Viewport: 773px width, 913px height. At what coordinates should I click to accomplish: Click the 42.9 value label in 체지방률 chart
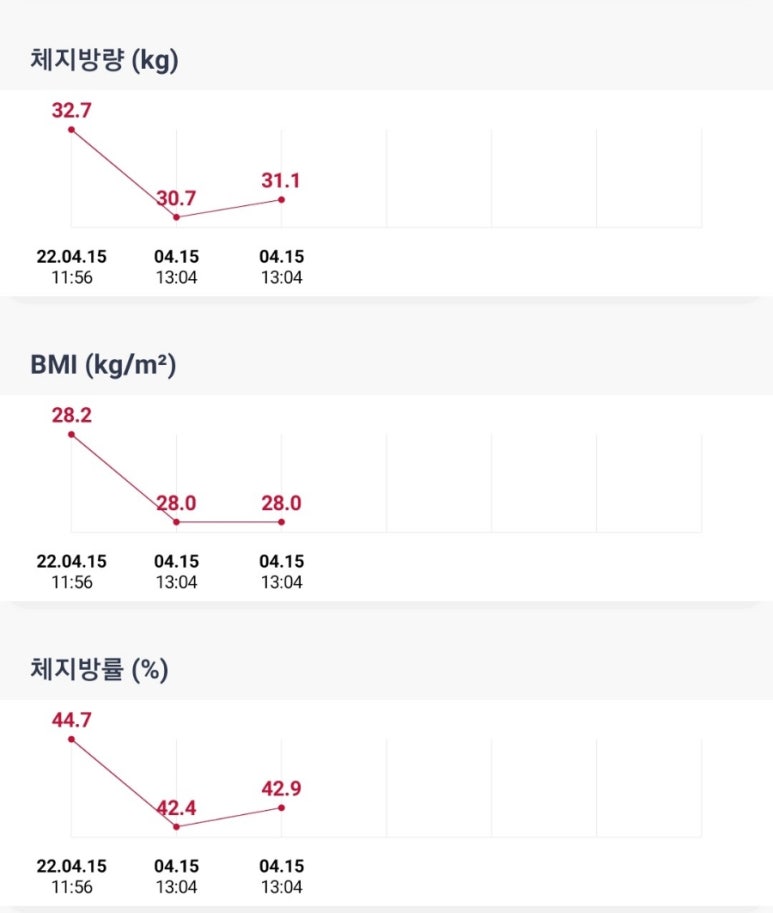pyautogui.click(x=281, y=788)
